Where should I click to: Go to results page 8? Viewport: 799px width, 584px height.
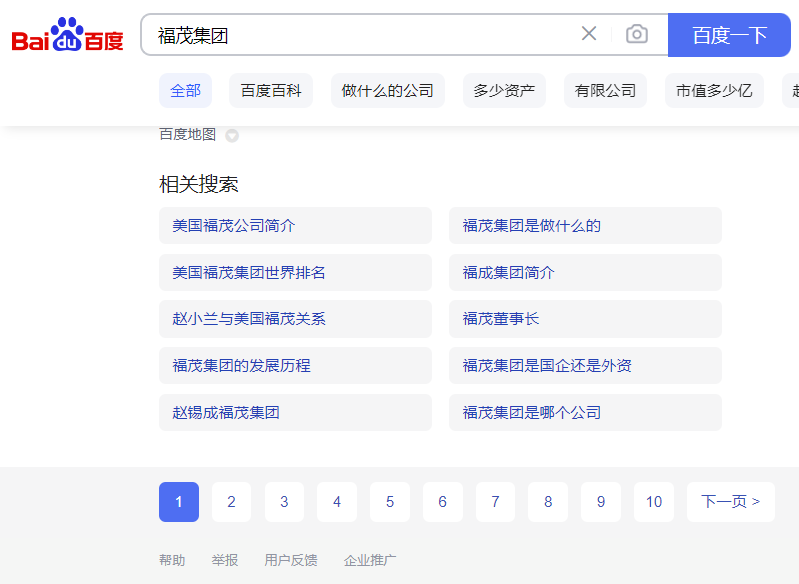click(548, 502)
